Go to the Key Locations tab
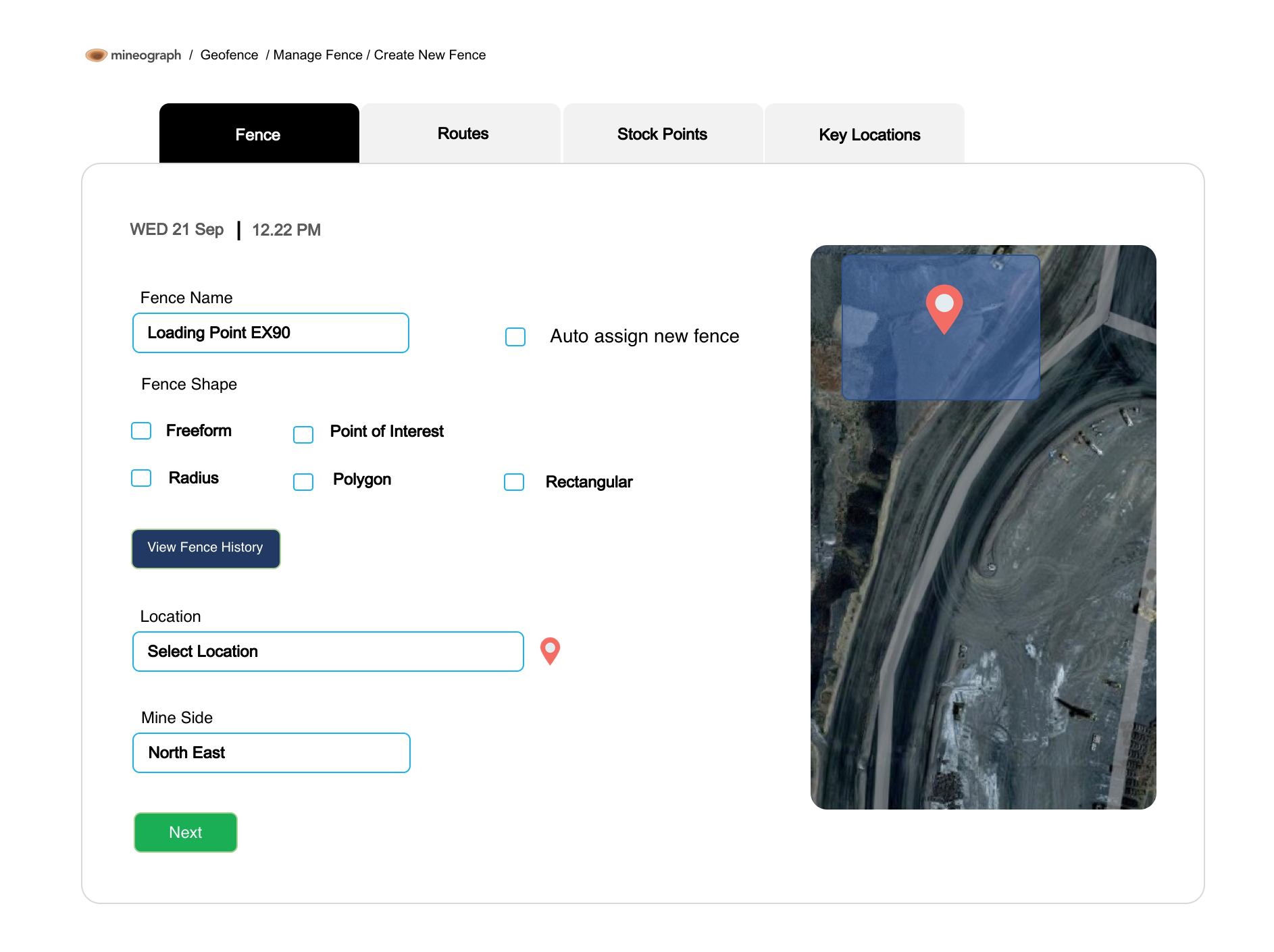1274x952 pixels. click(869, 134)
